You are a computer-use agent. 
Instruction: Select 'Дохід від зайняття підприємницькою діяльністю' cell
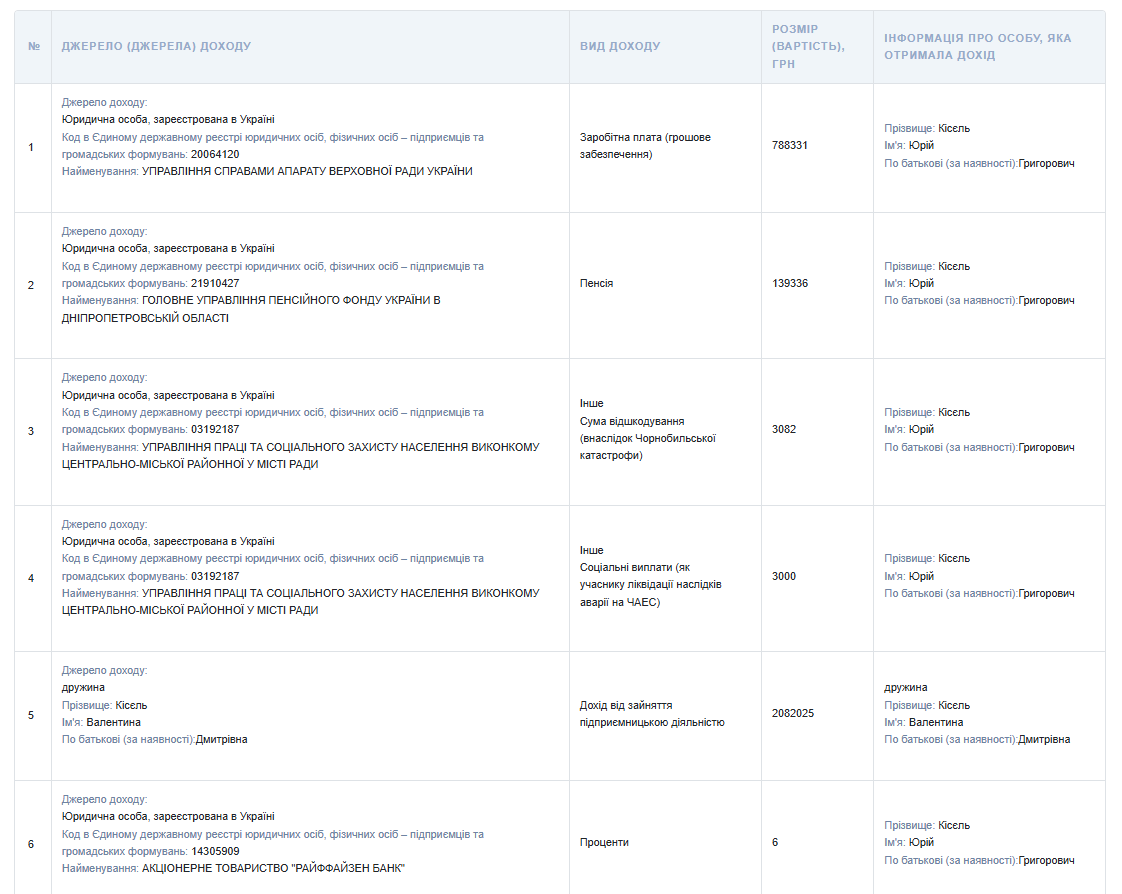click(x=652, y=714)
